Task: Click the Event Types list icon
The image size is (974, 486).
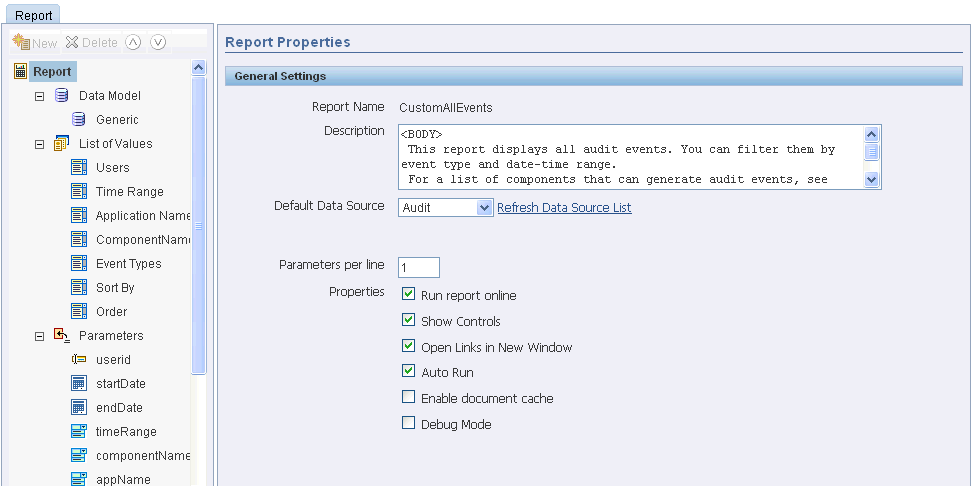Action: coord(79,264)
